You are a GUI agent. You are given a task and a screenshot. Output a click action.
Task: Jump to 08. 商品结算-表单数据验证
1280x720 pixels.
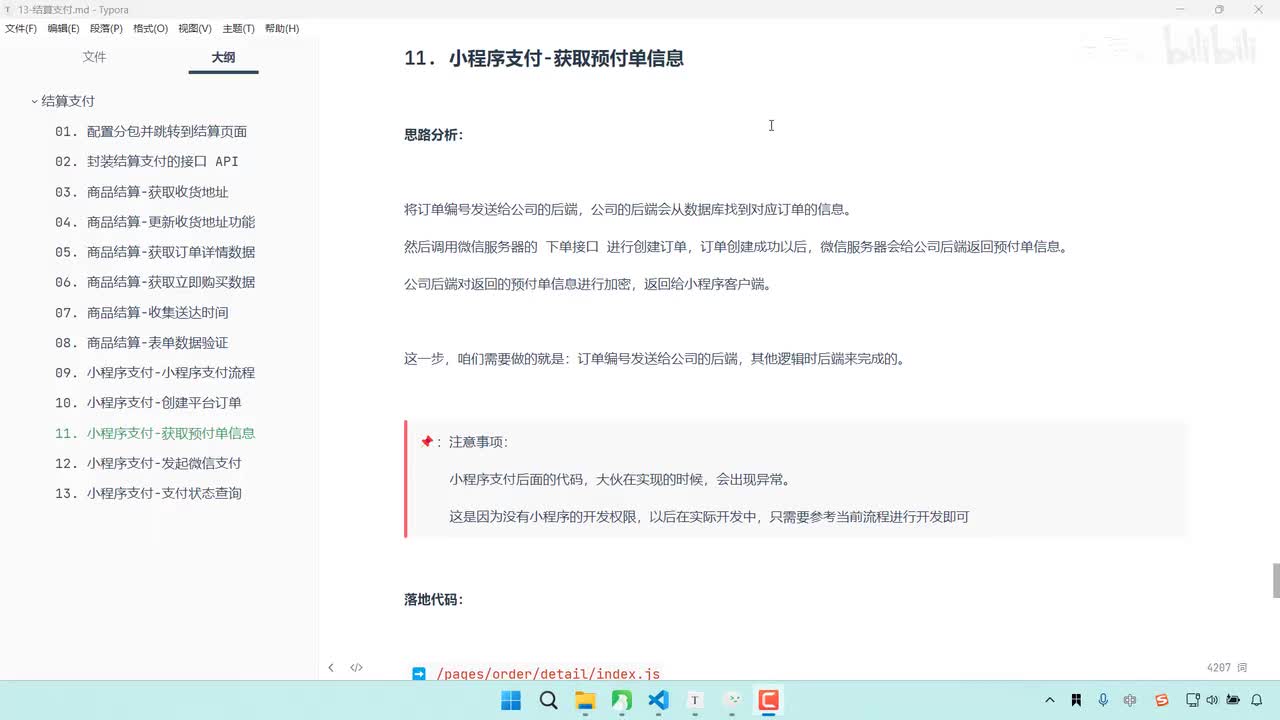[x=142, y=342]
